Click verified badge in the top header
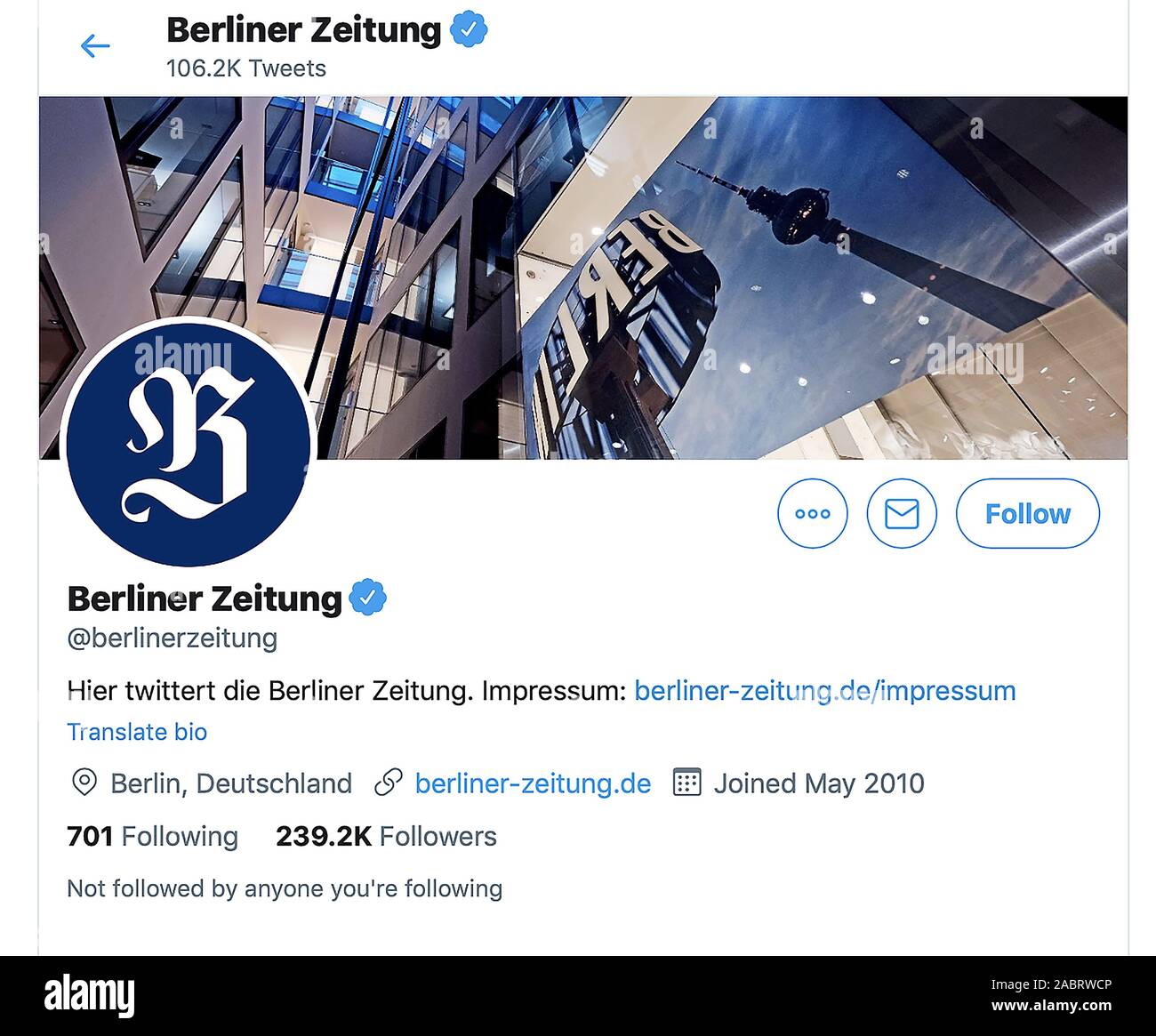1156x1036 pixels. 469,30
